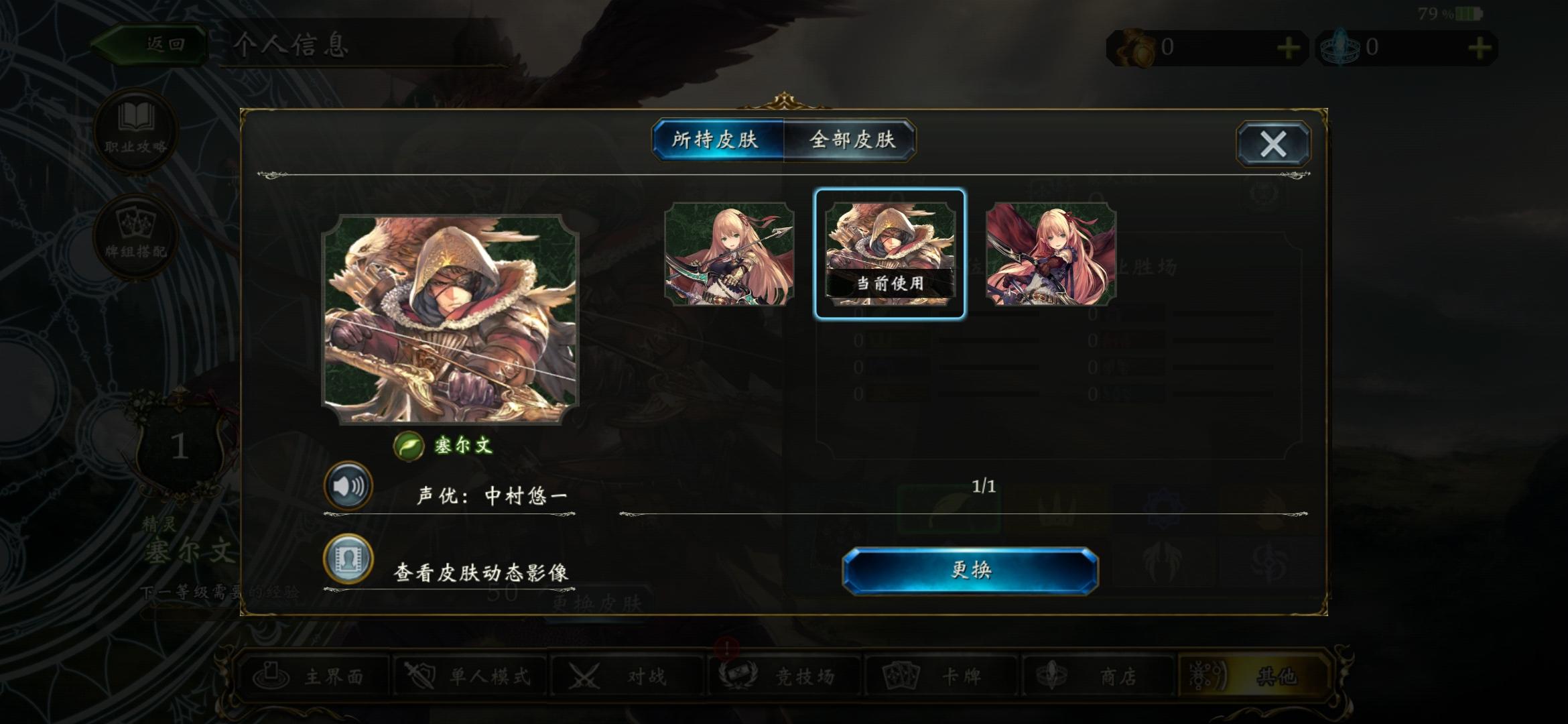Open 竞技场 arena with alert badge

point(784,676)
